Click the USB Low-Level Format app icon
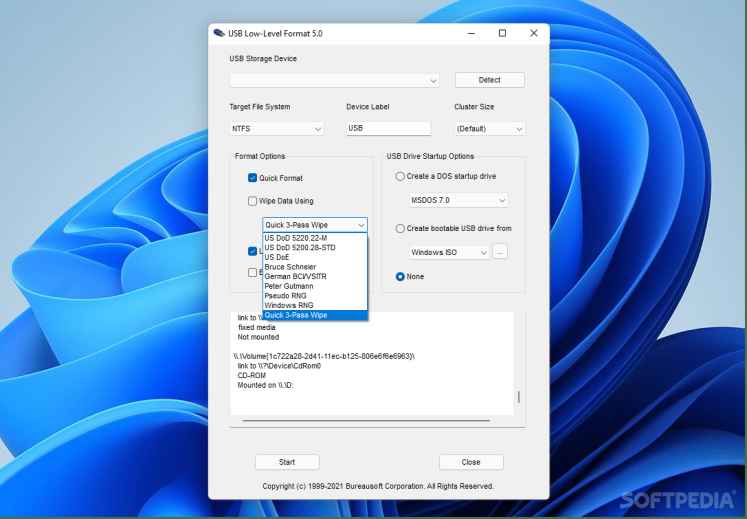This screenshot has width=747, height=519. coord(219,33)
